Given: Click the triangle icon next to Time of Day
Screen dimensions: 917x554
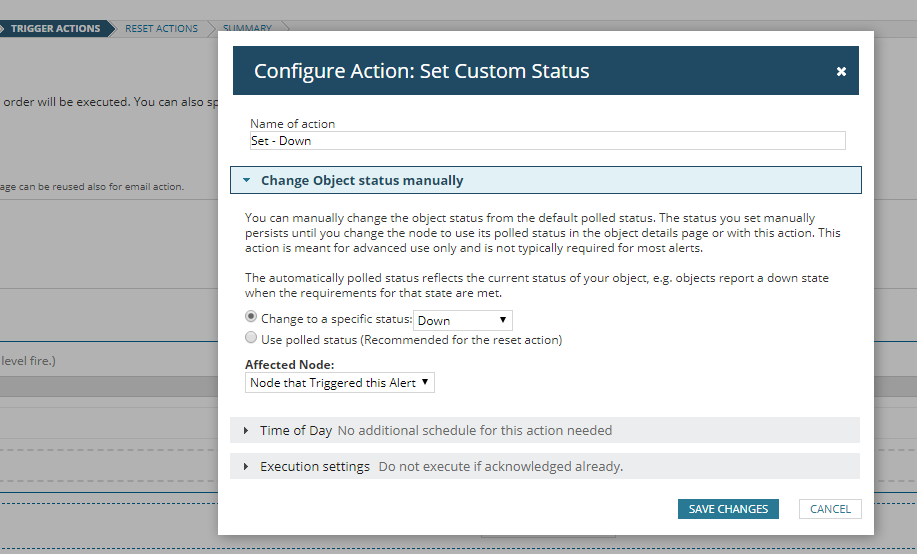Looking at the screenshot, I should [x=246, y=431].
